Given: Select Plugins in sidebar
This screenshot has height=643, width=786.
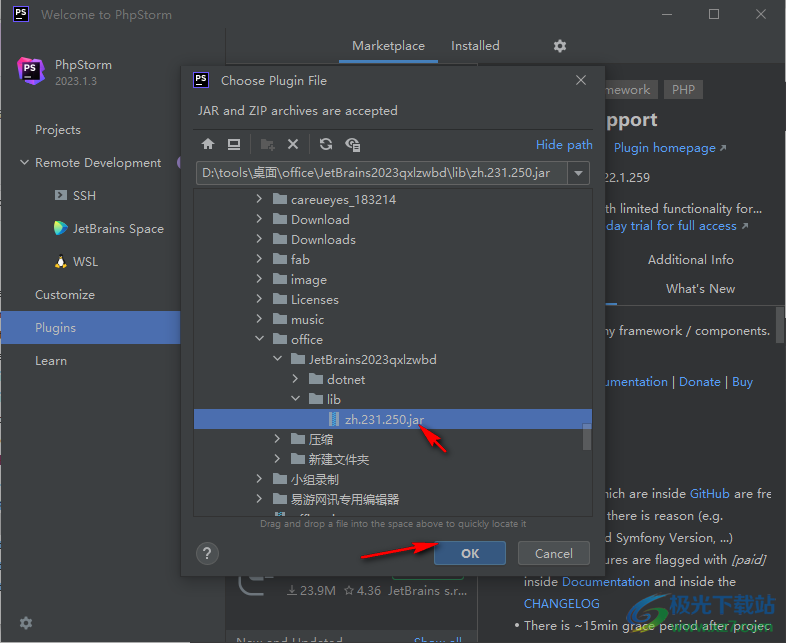Looking at the screenshot, I should click(x=90, y=328).
